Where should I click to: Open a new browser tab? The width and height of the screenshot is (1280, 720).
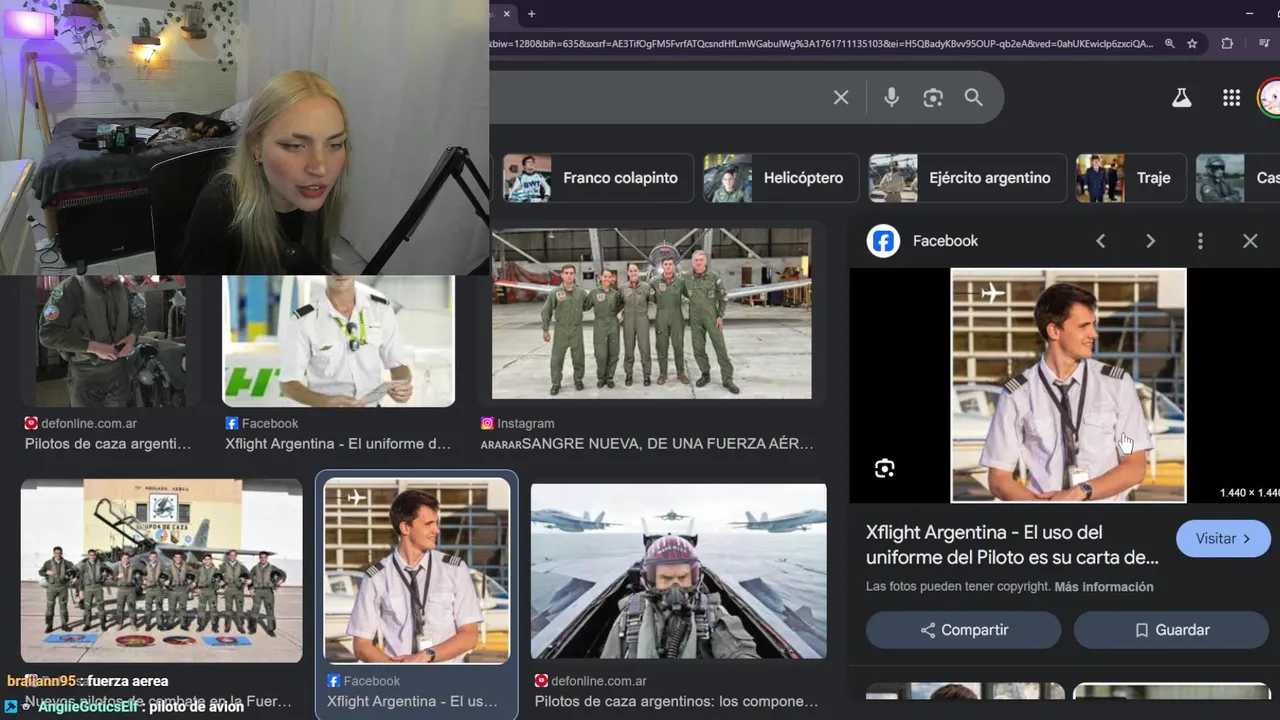click(x=531, y=14)
